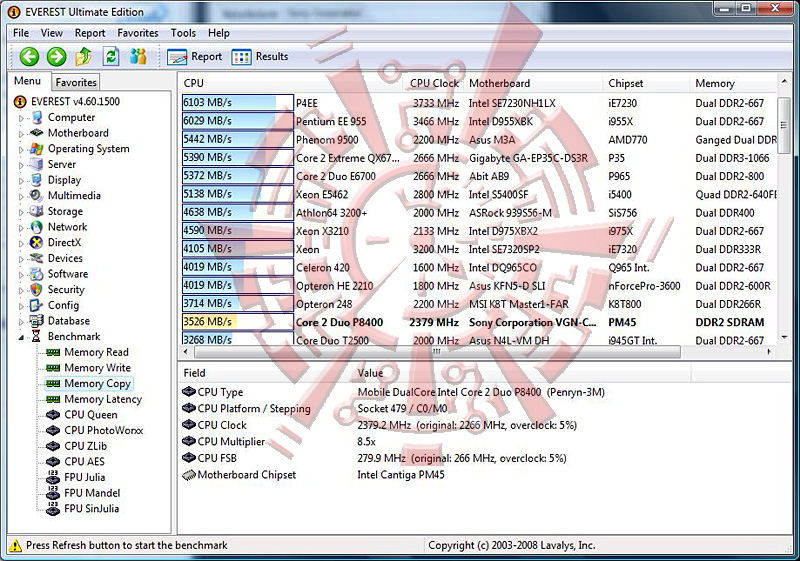Collapse the Benchmark tree node
Viewport: 800px width, 561px height.
(x=21, y=337)
